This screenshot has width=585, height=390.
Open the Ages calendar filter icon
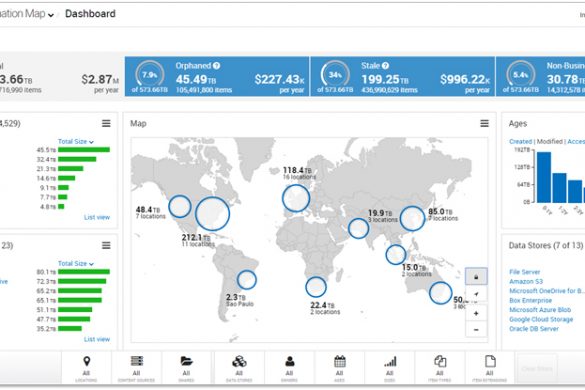[340, 361]
